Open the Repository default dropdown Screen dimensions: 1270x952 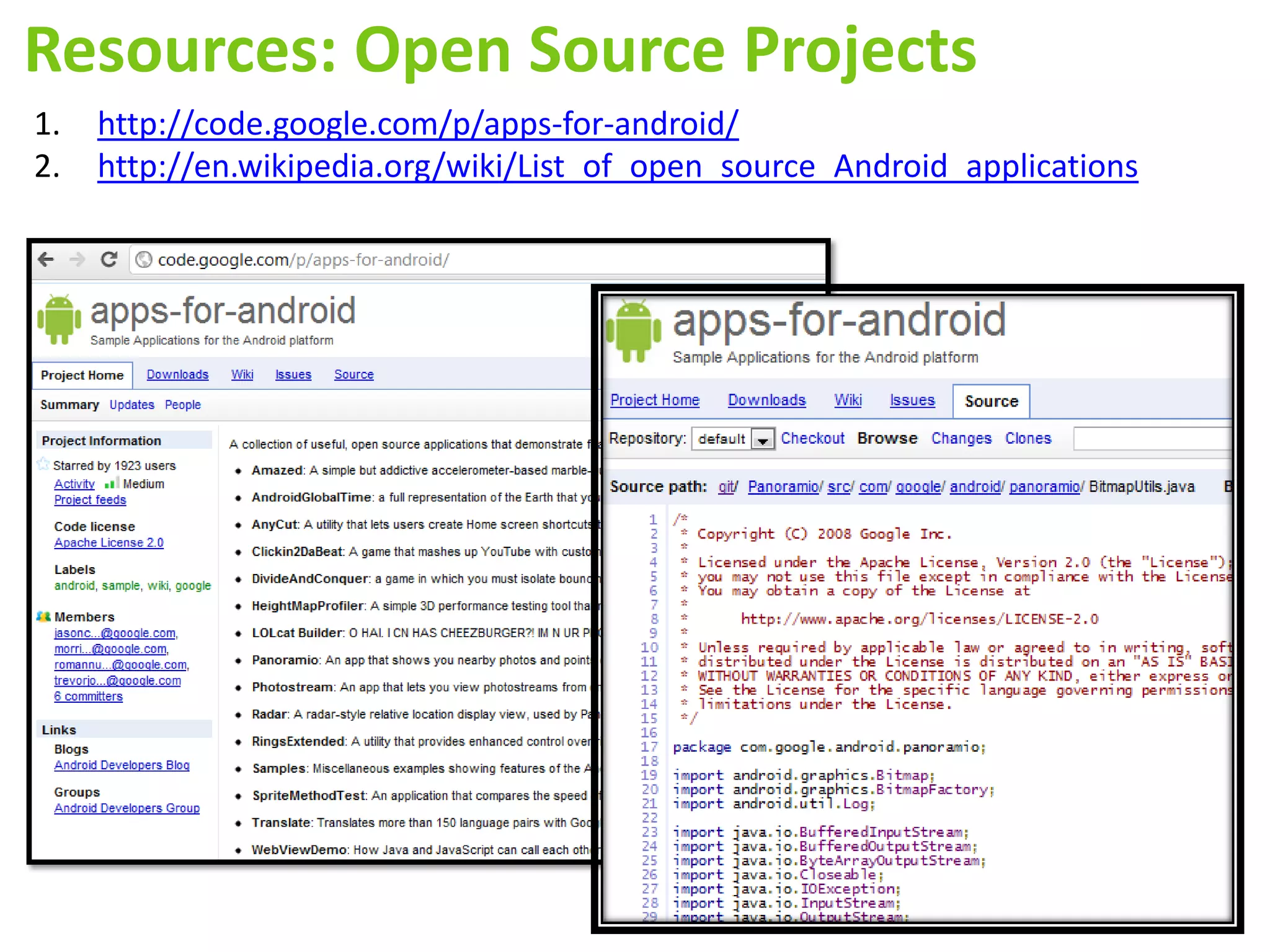point(733,439)
